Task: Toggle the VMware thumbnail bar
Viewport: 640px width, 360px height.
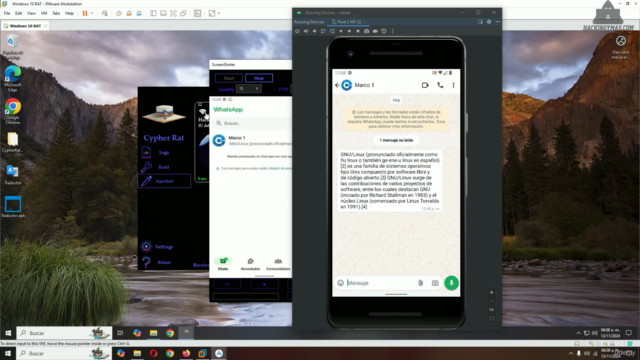Action: pos(163,13)
